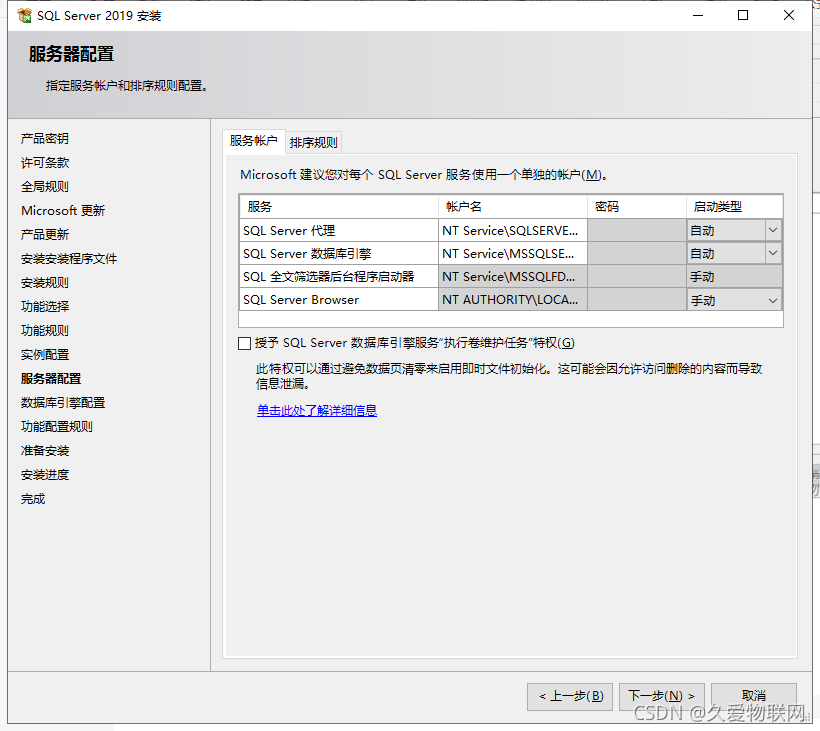820x731 pixels.
Task: Click the 上一步 button
Action: [x=569, y=696]
